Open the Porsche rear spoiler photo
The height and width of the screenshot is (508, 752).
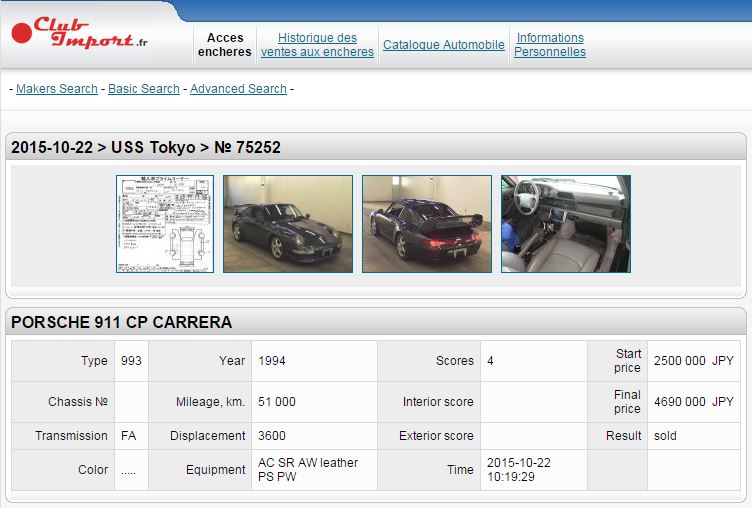coord(427,224)
